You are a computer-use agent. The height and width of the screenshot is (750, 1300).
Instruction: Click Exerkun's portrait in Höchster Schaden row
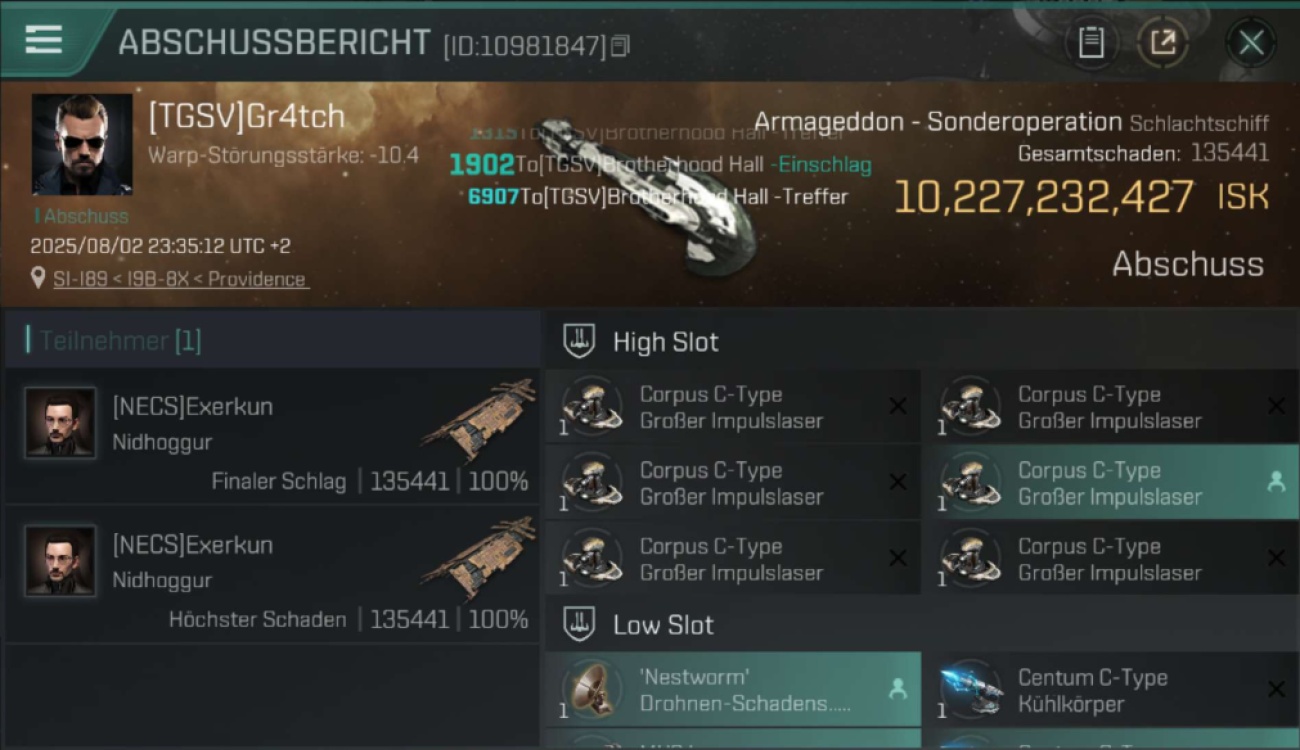pyautogui.click(x=60, y=561)
